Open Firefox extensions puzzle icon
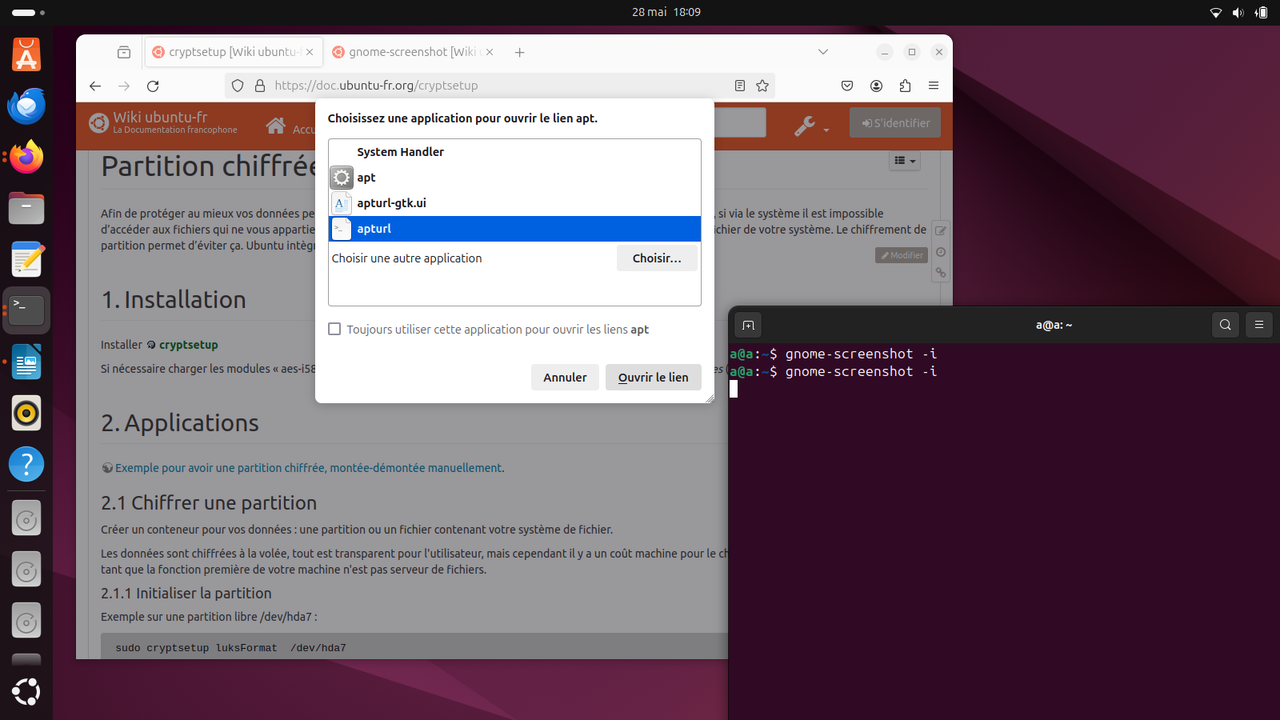 pyautogui.click(x=905, y=86)
